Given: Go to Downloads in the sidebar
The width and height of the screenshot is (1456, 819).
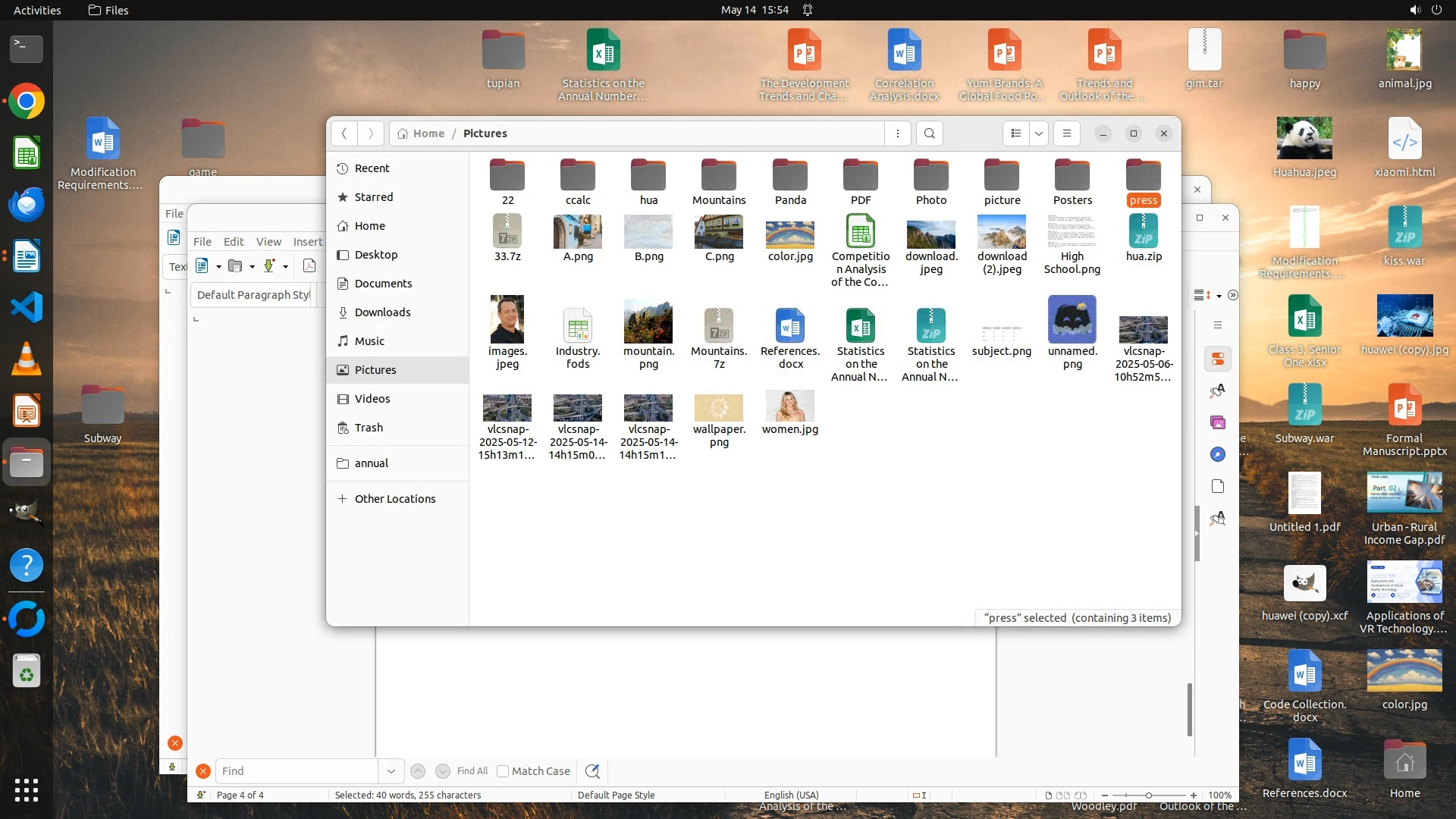Looking at the screenshot, I should [382, 312].
